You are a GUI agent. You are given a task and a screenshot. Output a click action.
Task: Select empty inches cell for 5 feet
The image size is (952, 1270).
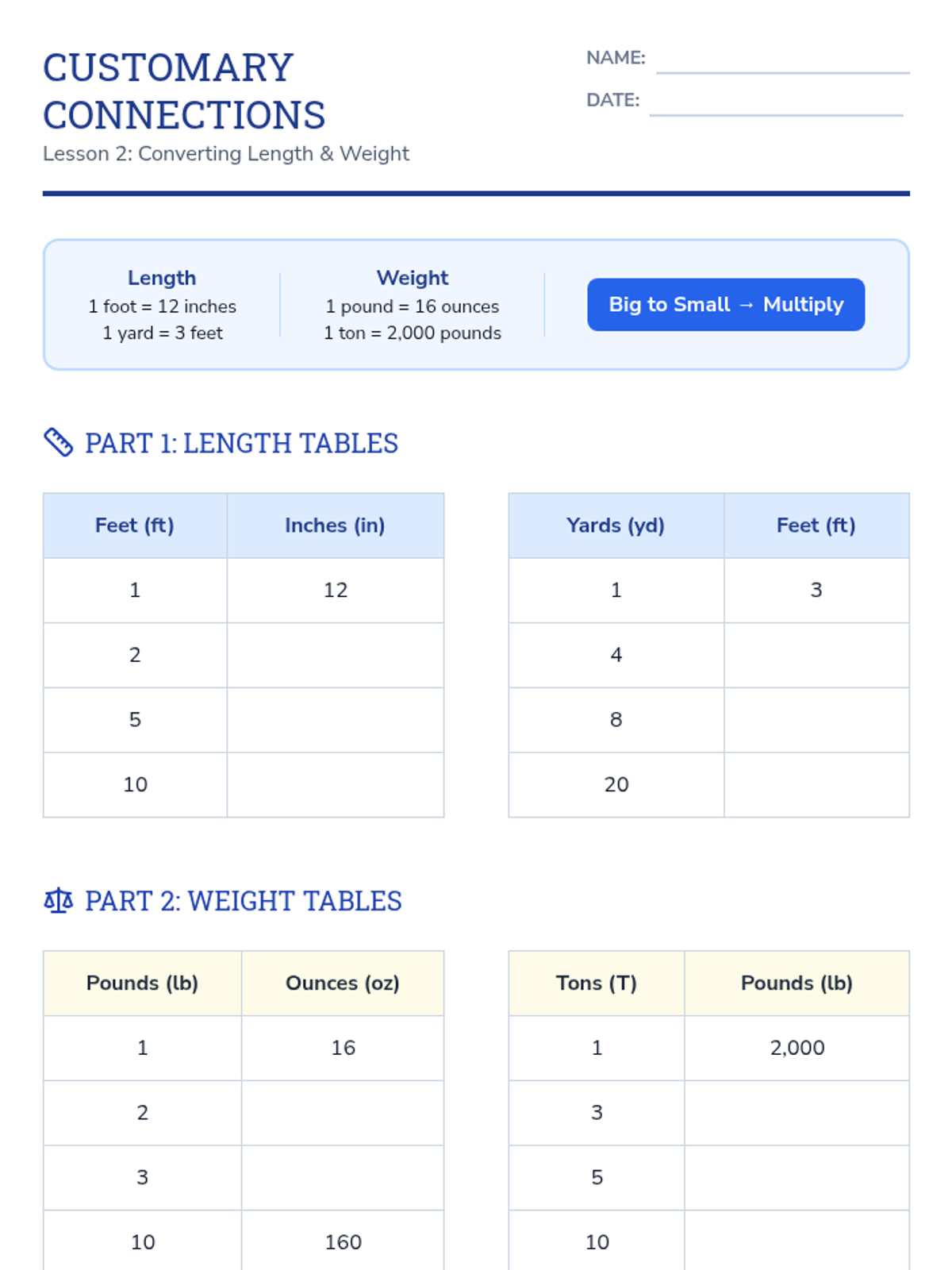[x=336, y=720]
